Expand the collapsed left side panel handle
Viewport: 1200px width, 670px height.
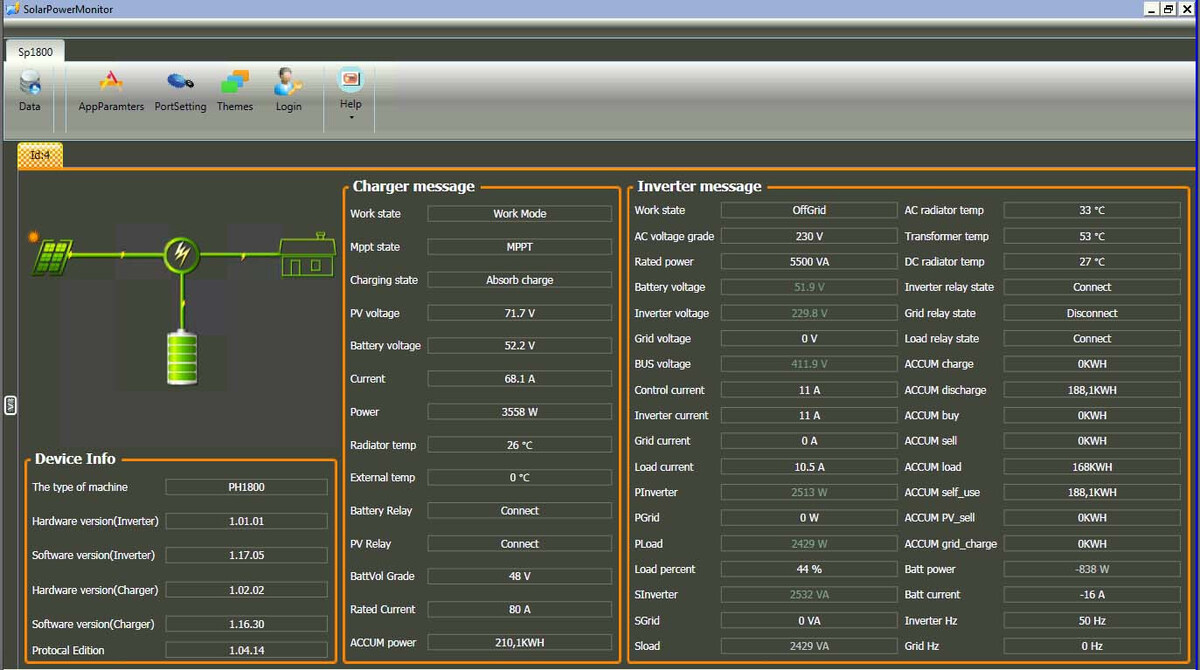point(11,404)
